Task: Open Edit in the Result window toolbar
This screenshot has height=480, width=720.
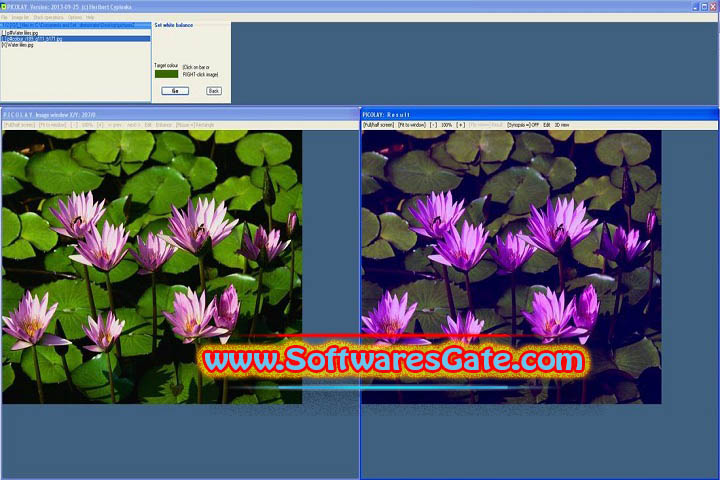Action: pos(546,125)
